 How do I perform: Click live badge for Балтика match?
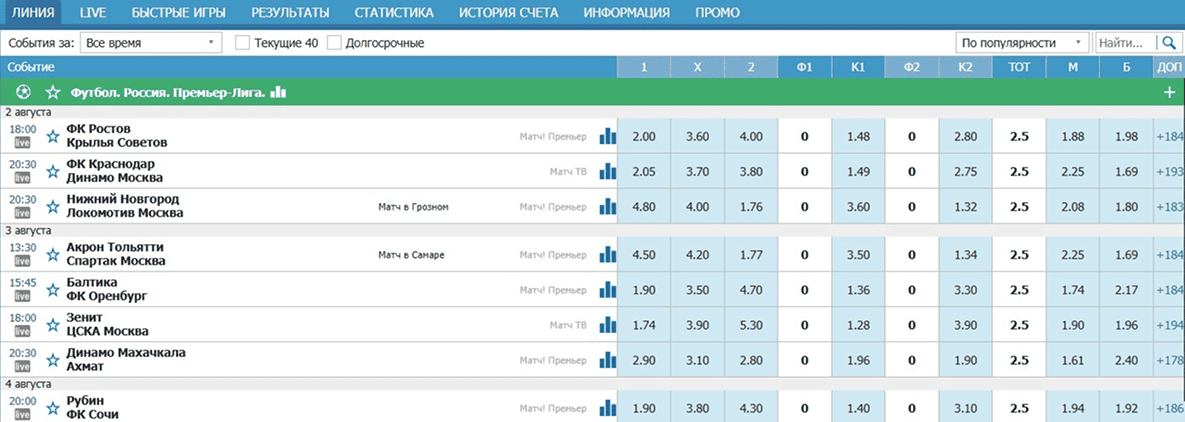tap(22, 296)
